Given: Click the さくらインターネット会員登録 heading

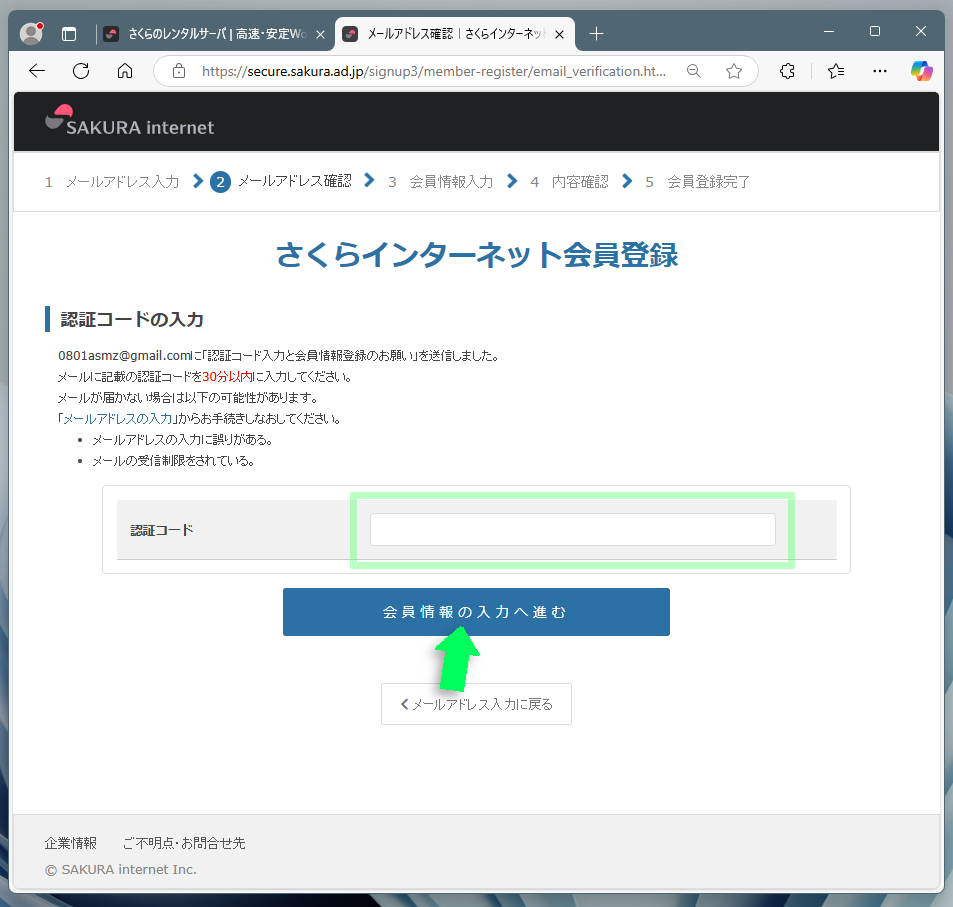Looking at the screenshot, I should pos(476,255).
